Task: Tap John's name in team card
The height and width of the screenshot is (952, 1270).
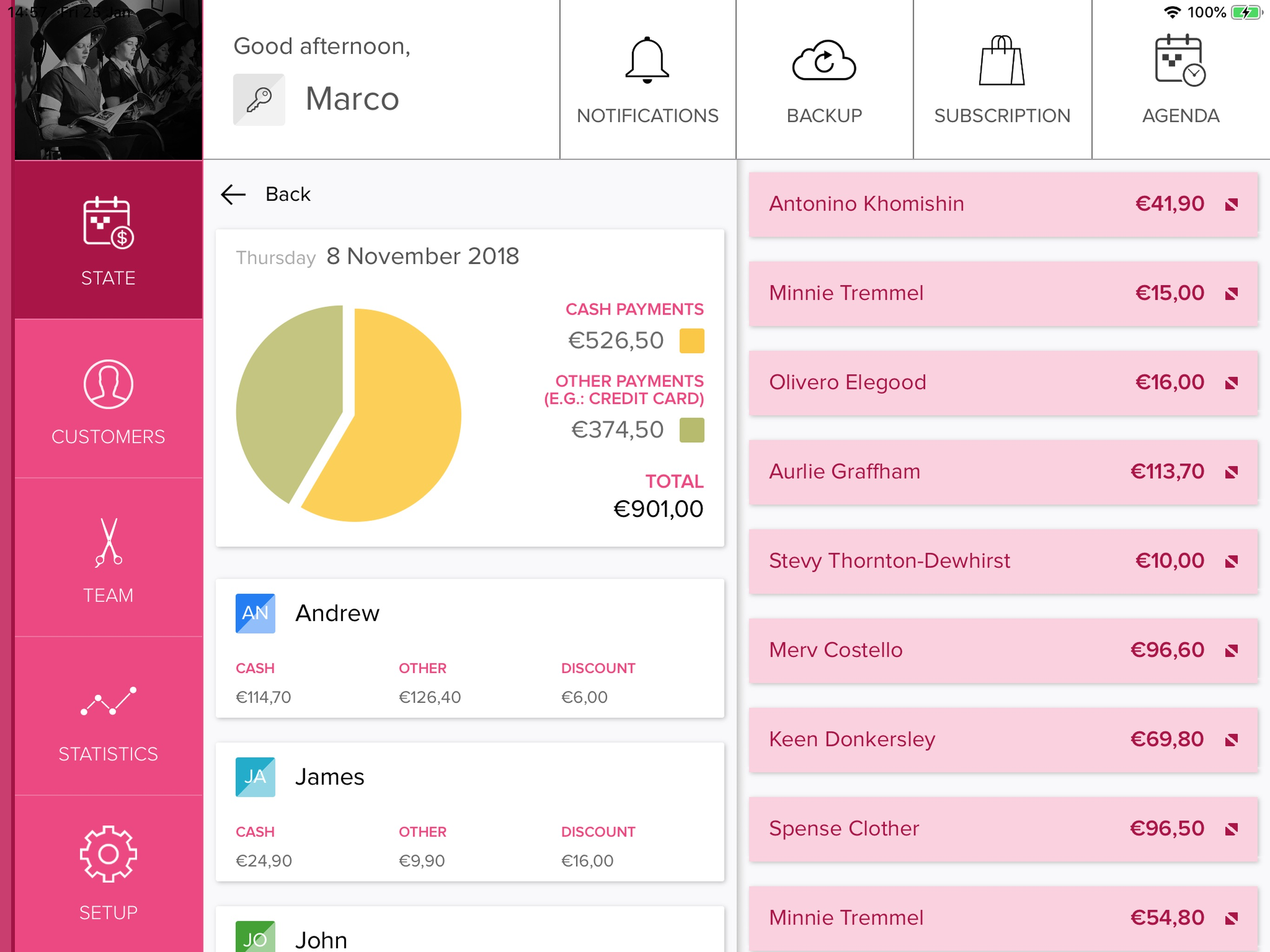Action: [x=321, y=940]
